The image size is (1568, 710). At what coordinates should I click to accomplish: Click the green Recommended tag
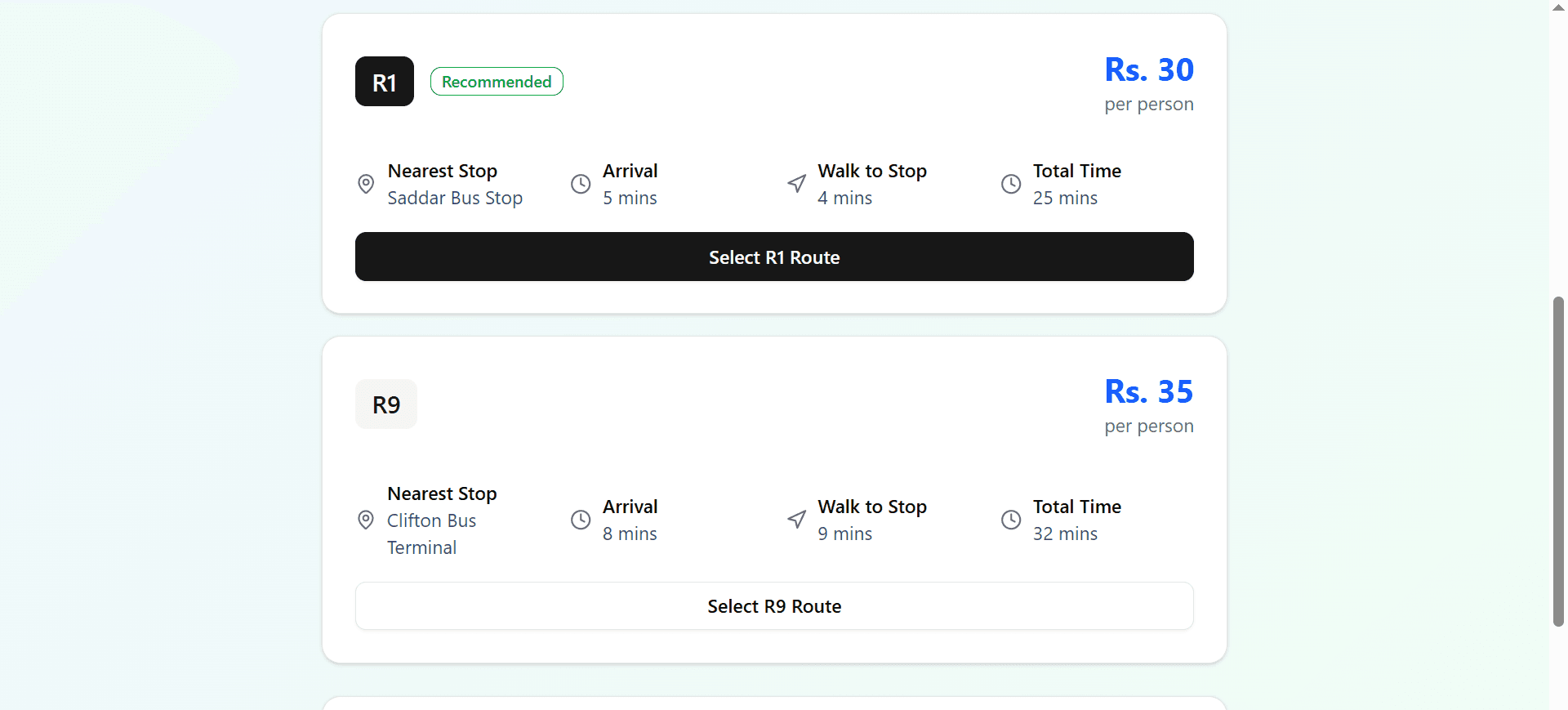pyautogui.click(x=497, y=82)
